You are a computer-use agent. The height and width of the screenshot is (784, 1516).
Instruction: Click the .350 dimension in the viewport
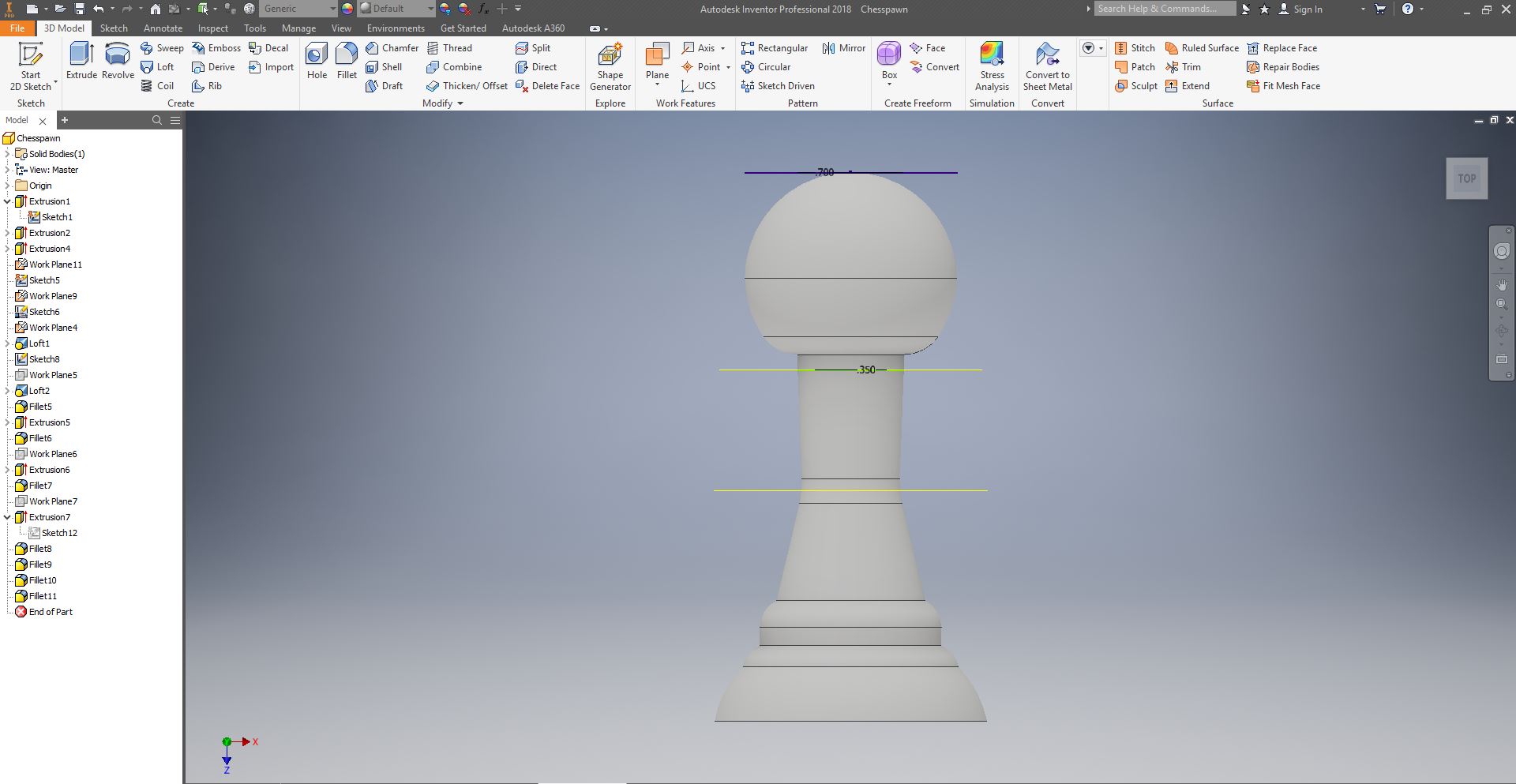point(866,369)
